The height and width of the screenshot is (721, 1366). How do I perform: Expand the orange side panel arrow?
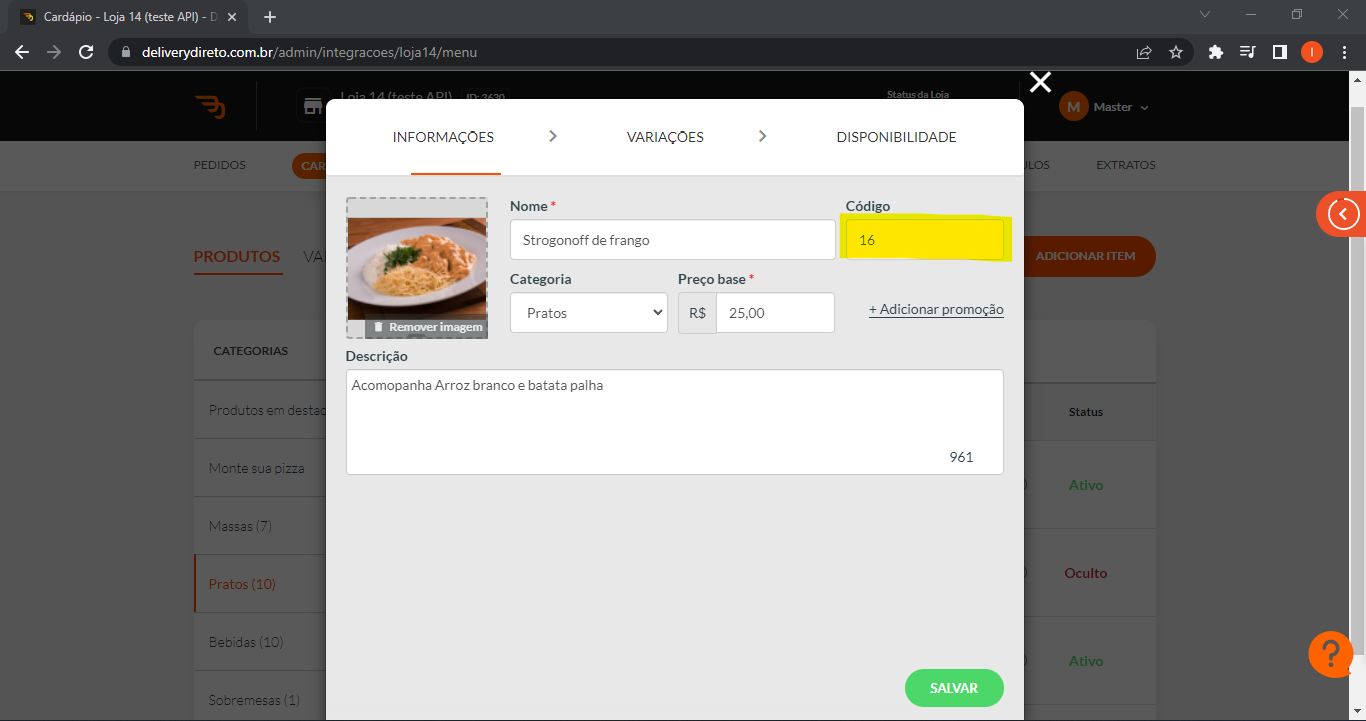[x=1344, y=213]
